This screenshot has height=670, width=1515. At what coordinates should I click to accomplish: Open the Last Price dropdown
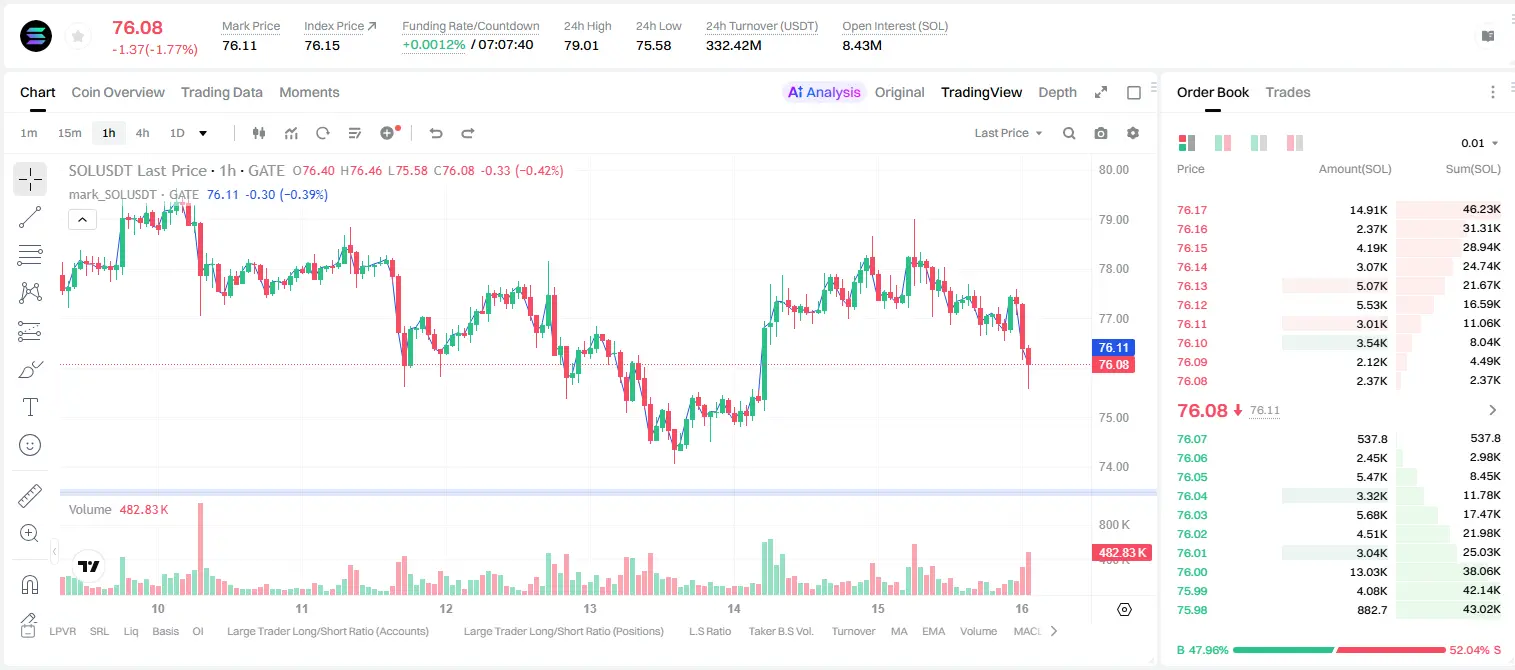click(x=1008, y=133)
